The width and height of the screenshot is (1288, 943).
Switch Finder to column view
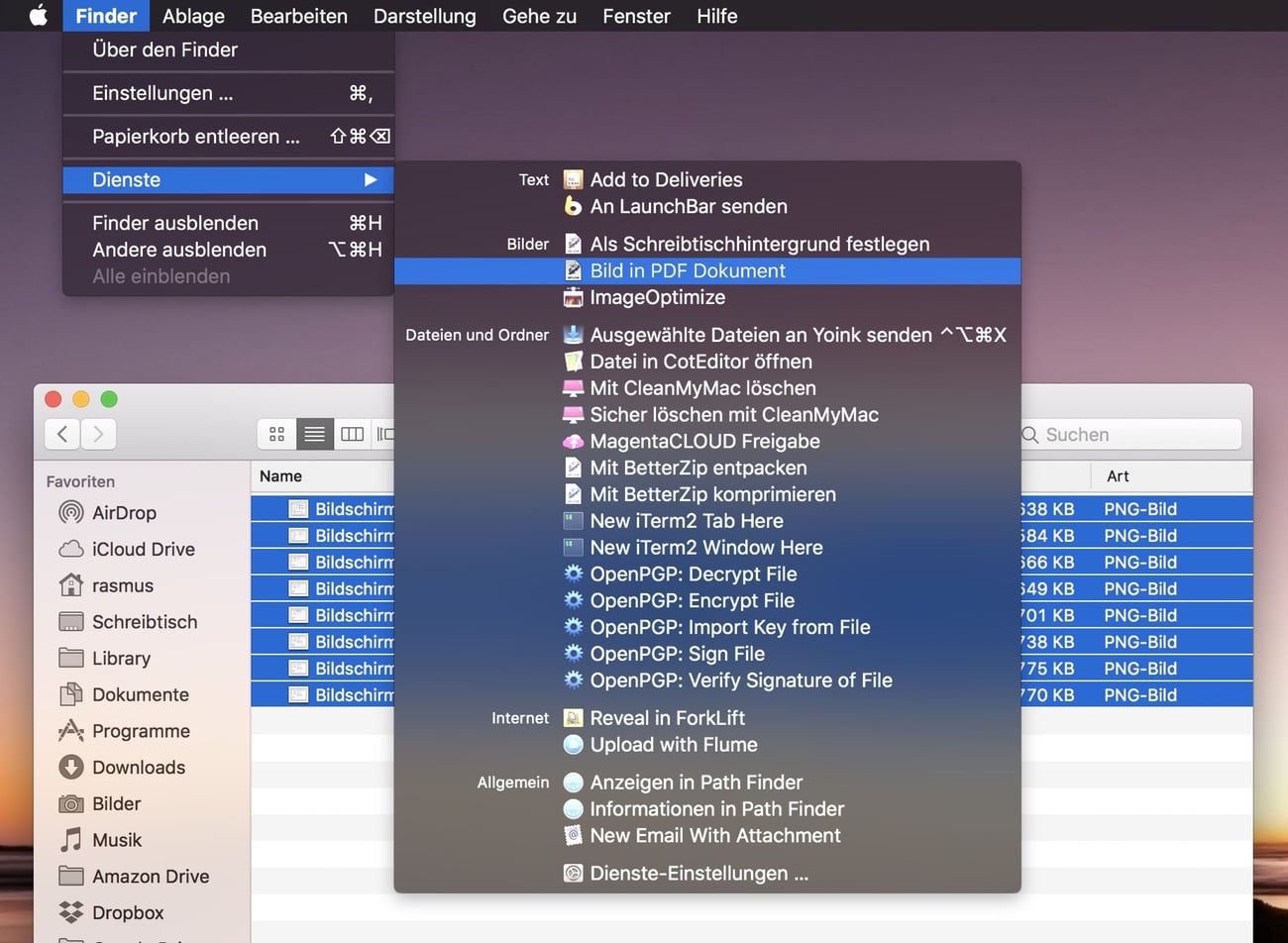pos(352,434)
